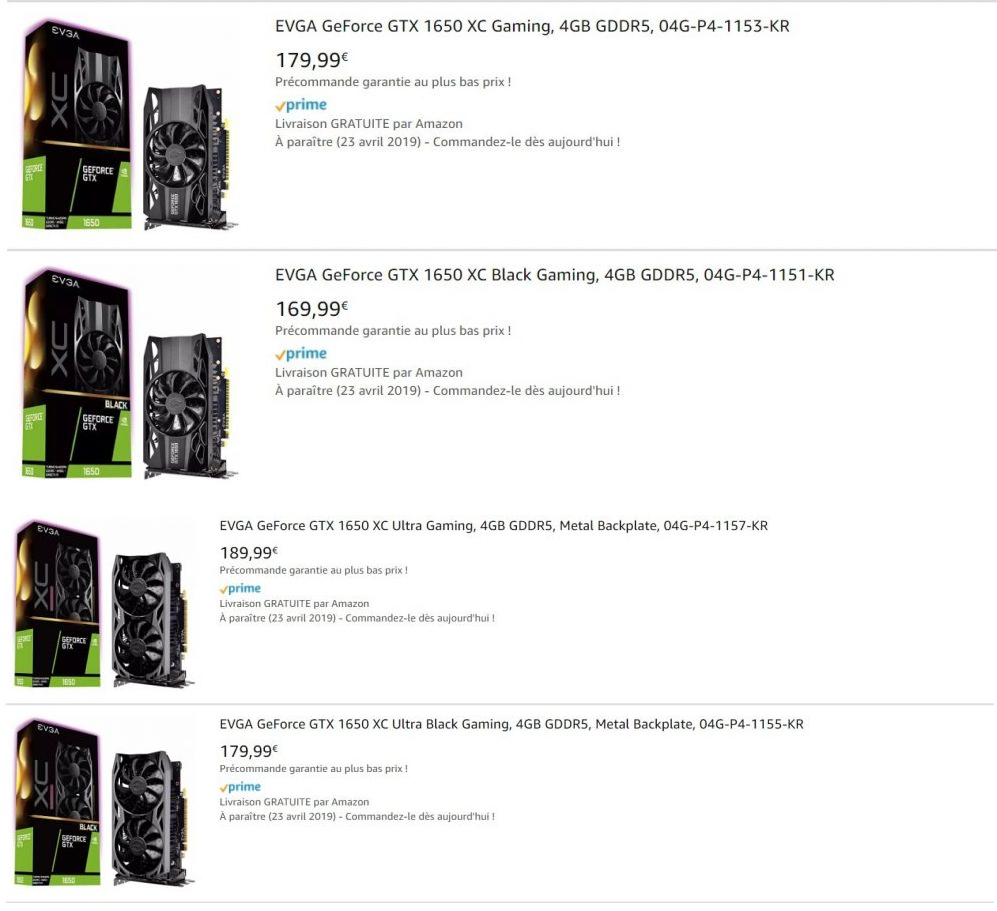Open the GTX 1650 XC Ultra Black Gaming title
997x911 pixels.
511,724
